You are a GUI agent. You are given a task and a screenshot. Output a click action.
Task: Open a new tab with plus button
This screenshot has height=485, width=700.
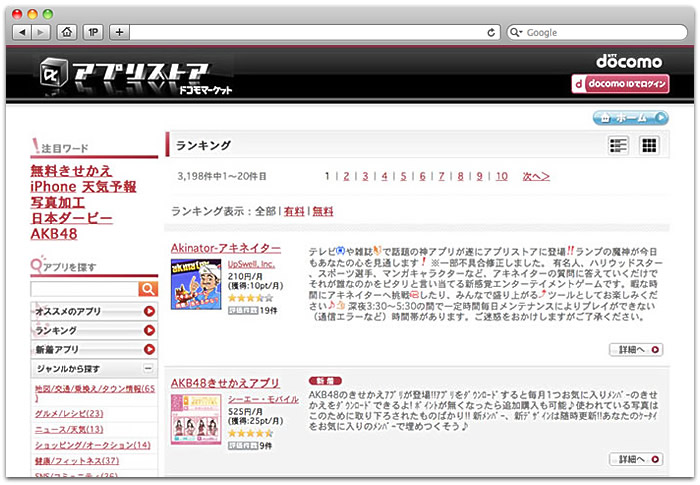click(119, 32)
